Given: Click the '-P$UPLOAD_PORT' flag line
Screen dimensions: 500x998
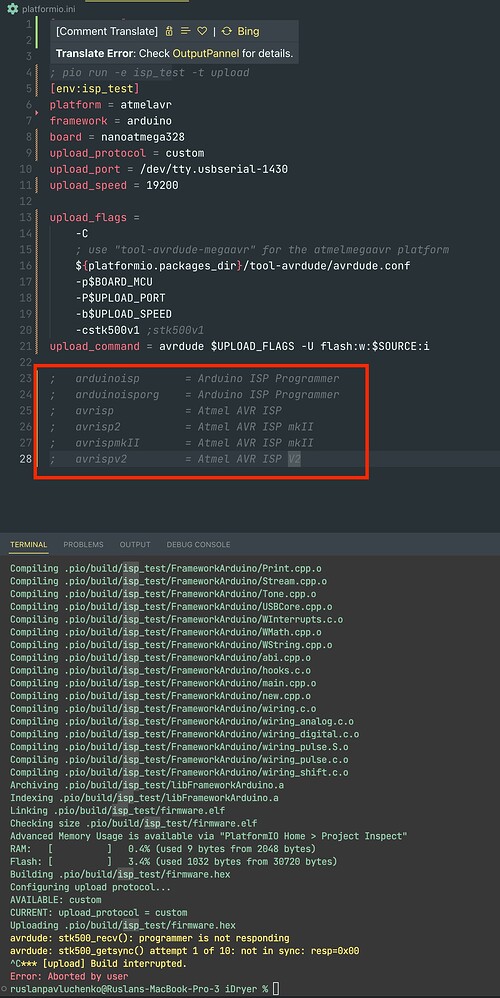Looking at the screenshot, I should [x=120, y=298].
